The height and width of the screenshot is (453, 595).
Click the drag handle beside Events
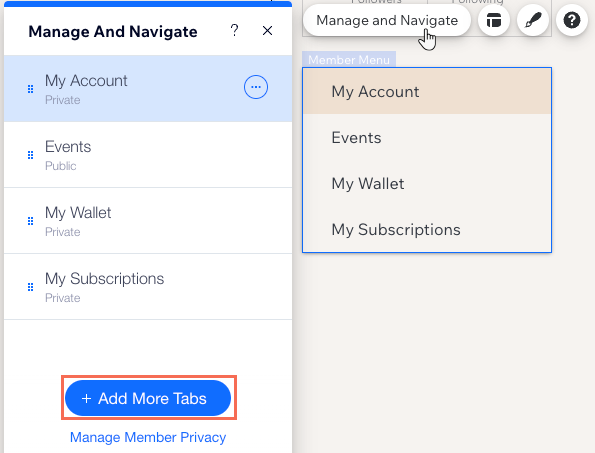31,155
